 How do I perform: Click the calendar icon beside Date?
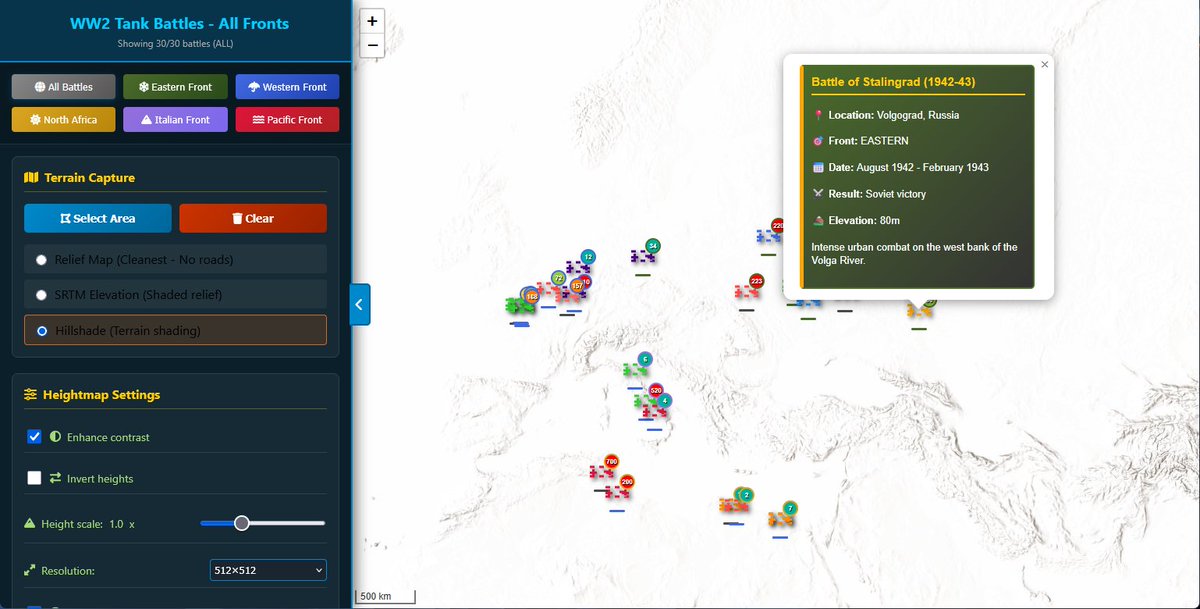(x=818, y=168)
